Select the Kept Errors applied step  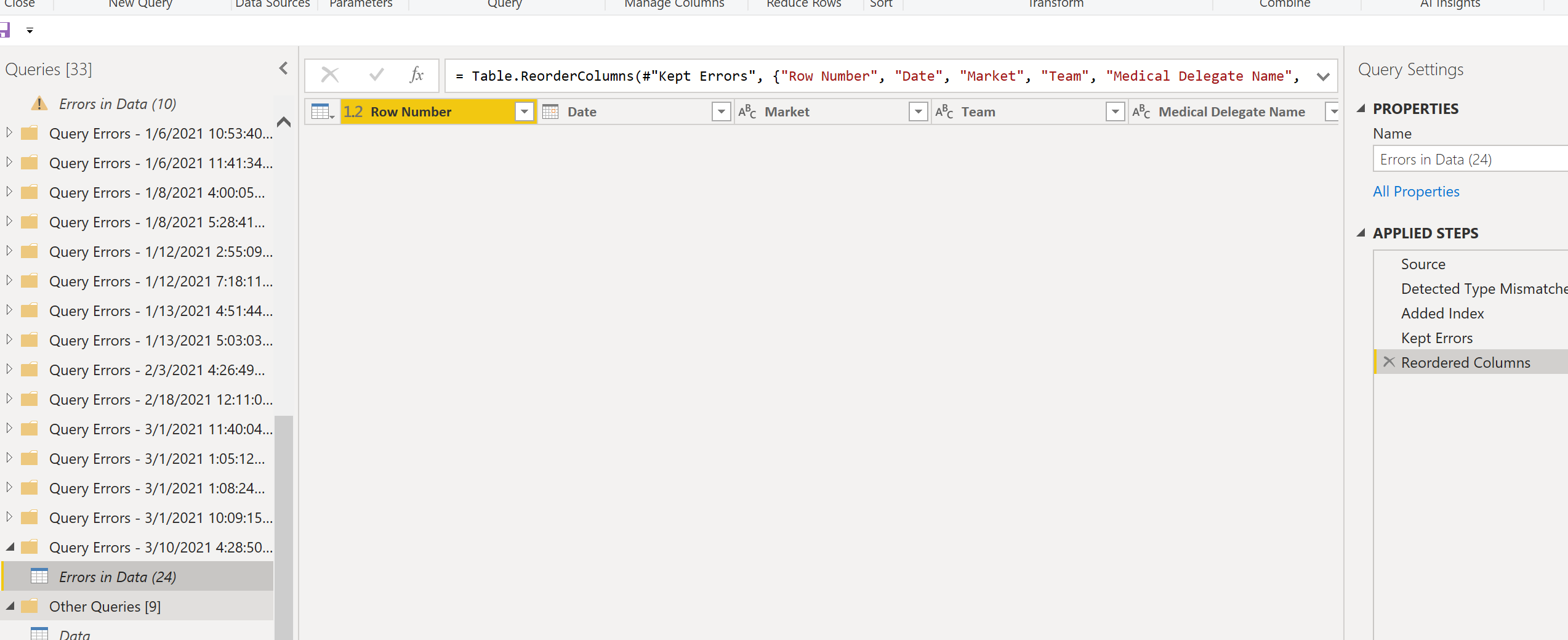point(1437,338)
